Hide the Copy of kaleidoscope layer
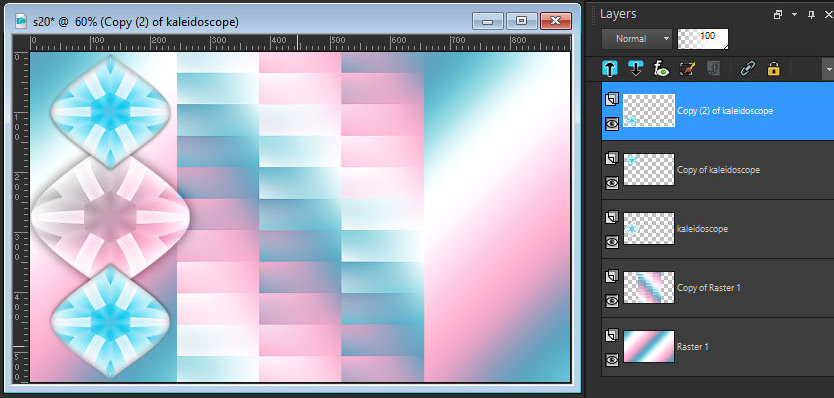Image resolution: width=834 pixels, height=398 pixels. tap(612, 183)
